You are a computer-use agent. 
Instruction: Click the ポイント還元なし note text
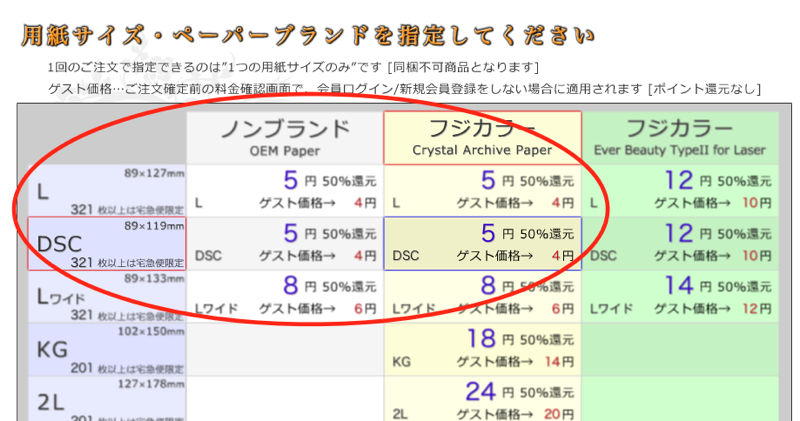pos(704,89)
